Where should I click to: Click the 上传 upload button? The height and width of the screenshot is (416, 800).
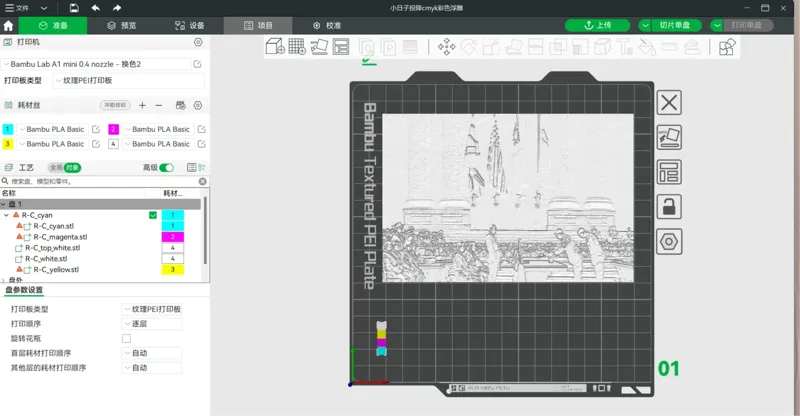point(597,26)
